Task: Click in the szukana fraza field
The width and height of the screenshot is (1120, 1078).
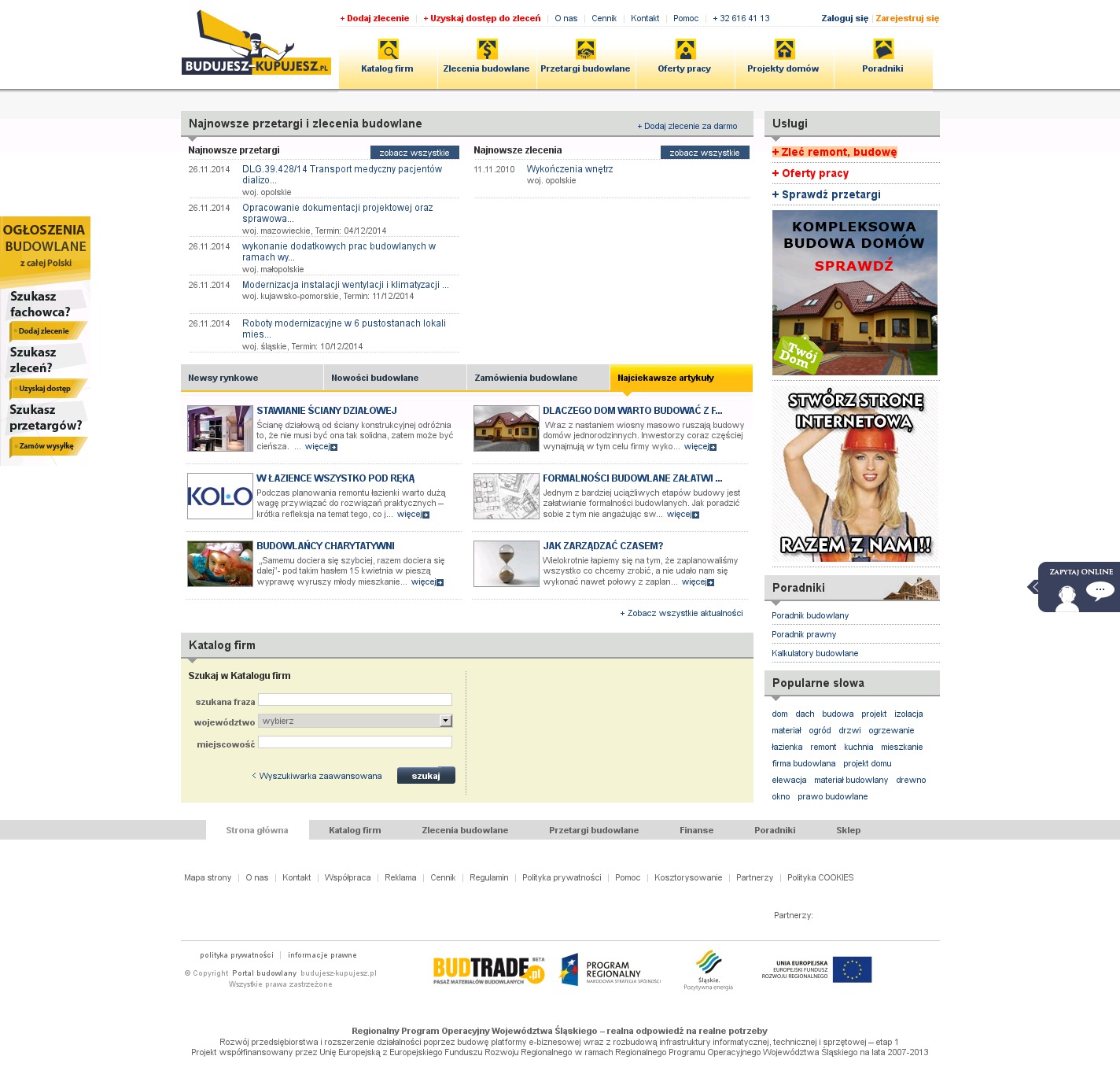Action: 356,700
